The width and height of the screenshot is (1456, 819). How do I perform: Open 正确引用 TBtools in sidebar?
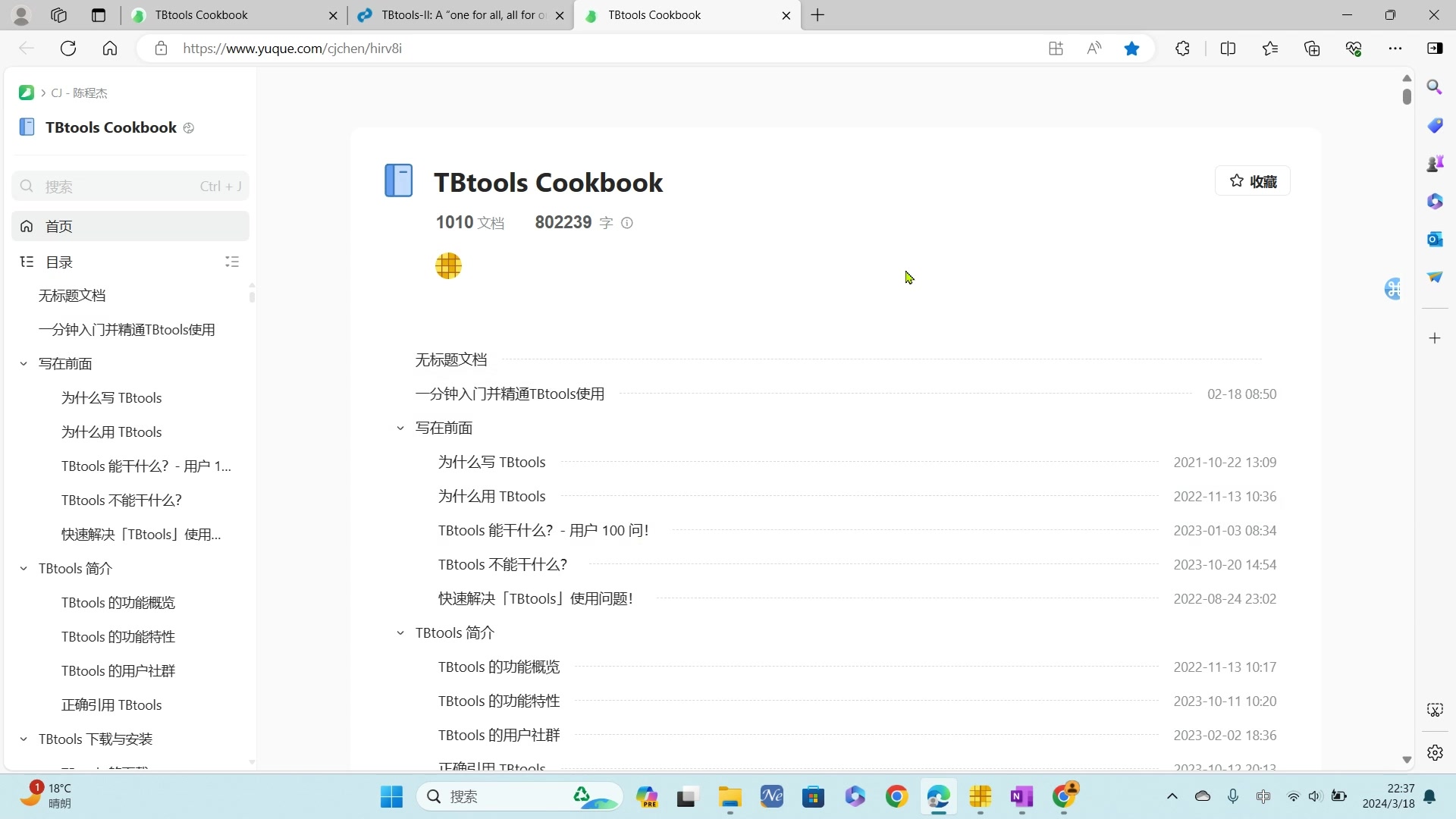[111, 705]
